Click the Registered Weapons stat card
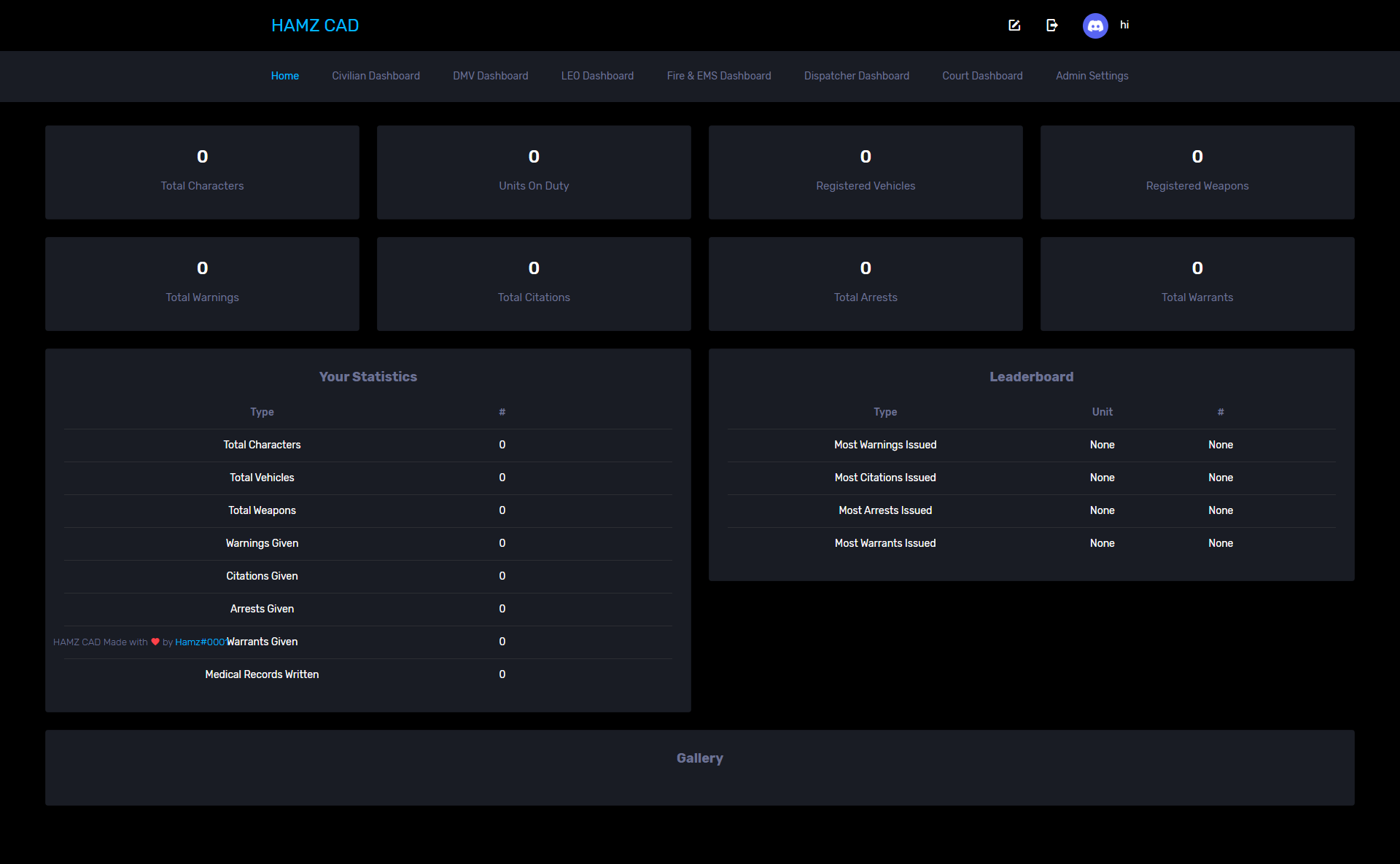Screen dimensions: 1400x864 1197,172
